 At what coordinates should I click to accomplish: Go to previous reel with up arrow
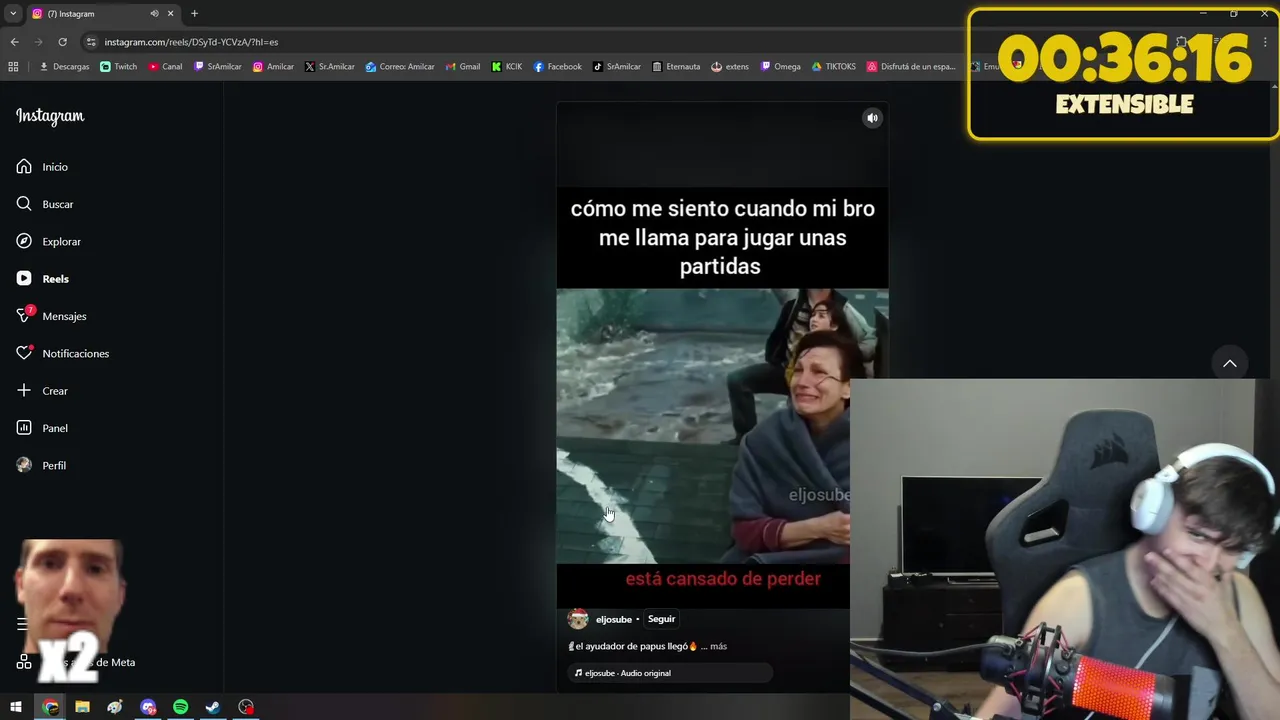pyautogui.click(x=1230, y=363)
